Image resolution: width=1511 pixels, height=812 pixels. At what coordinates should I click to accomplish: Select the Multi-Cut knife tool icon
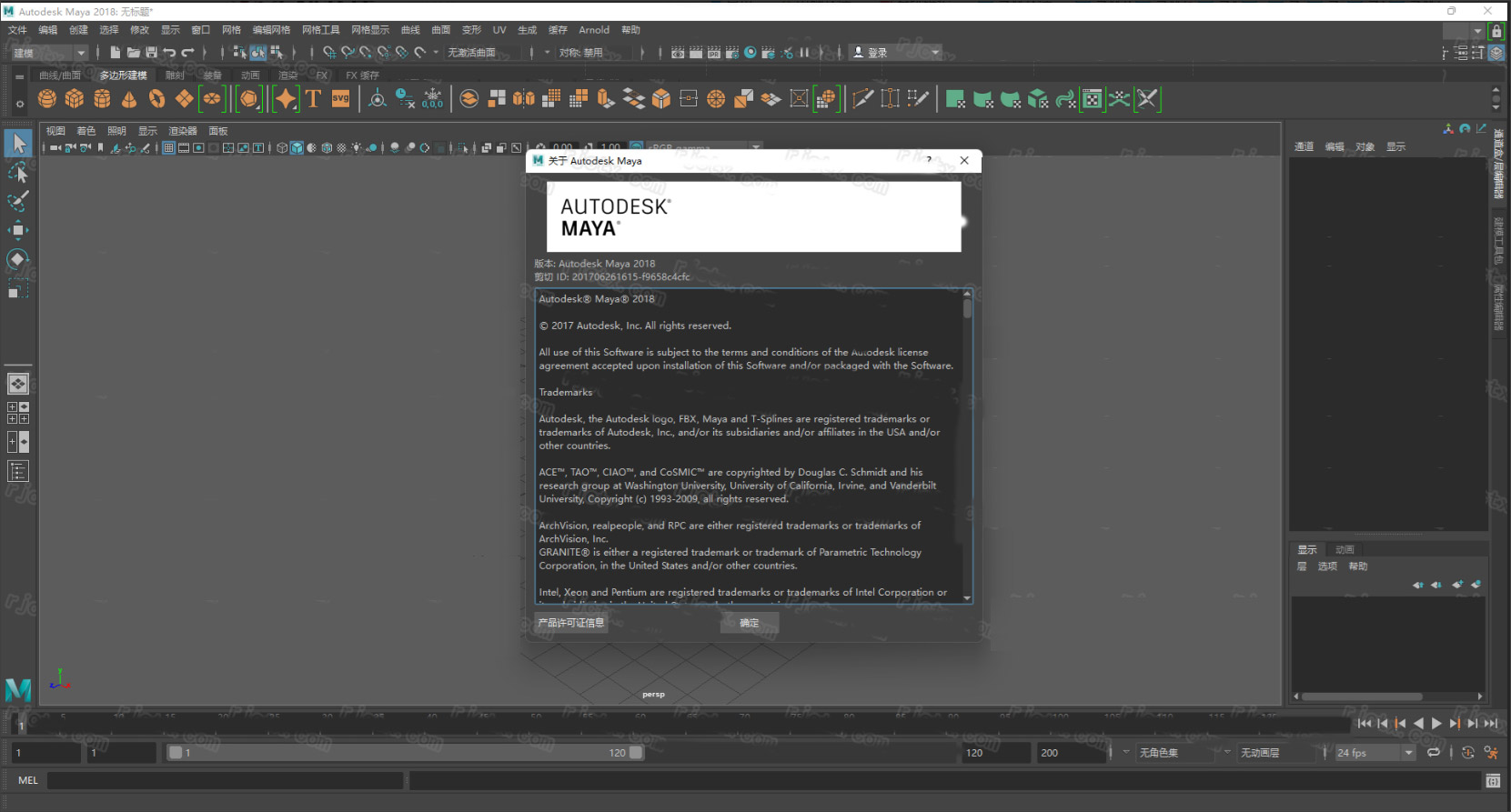(862, 99)
